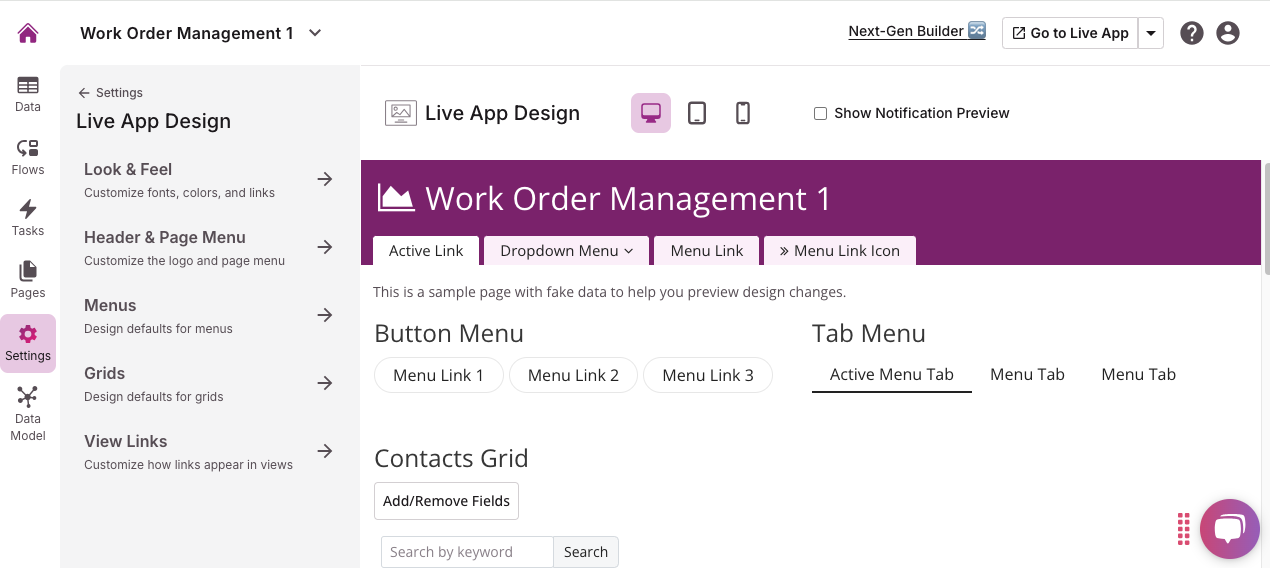Expand the Work Order Management 1 app dropdown
Image resolution: width=1270 pixels, height=568 pixels.
315,33
